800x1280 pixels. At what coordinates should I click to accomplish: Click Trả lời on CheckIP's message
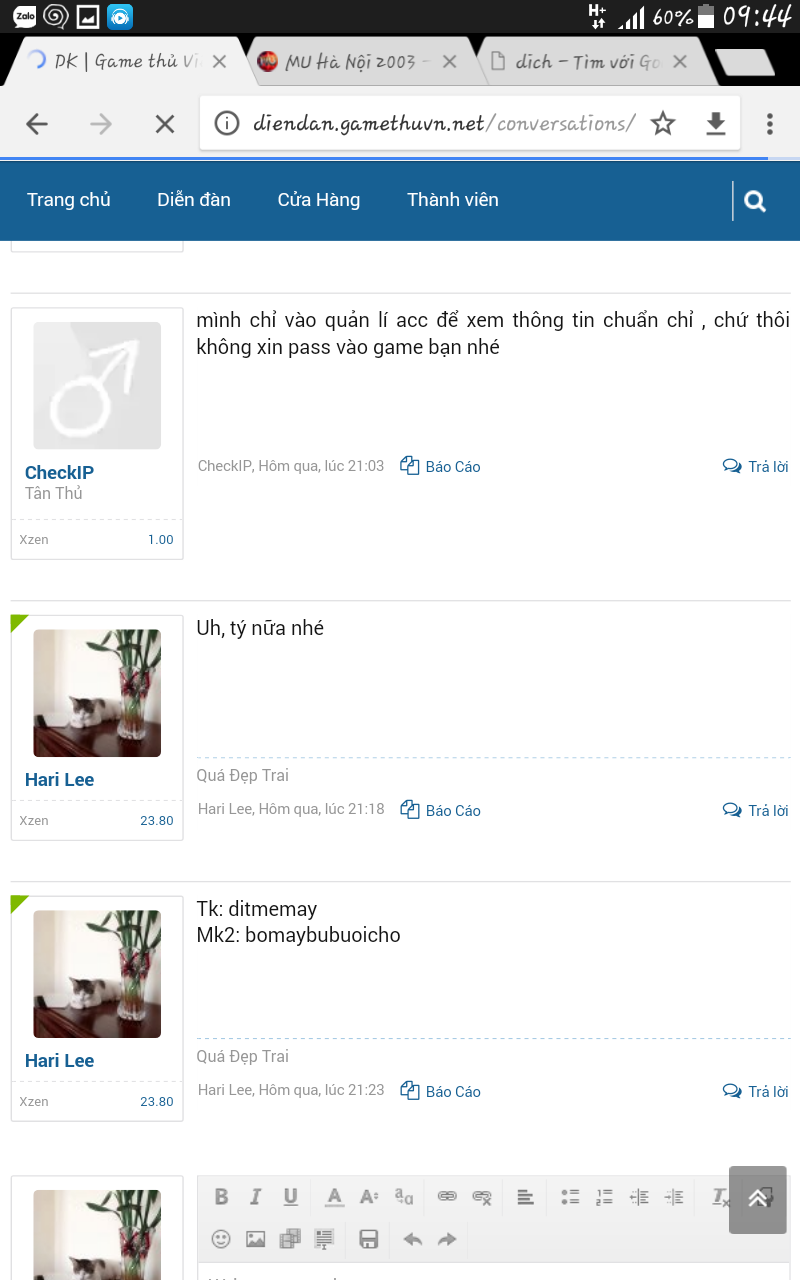click(756, 467)
